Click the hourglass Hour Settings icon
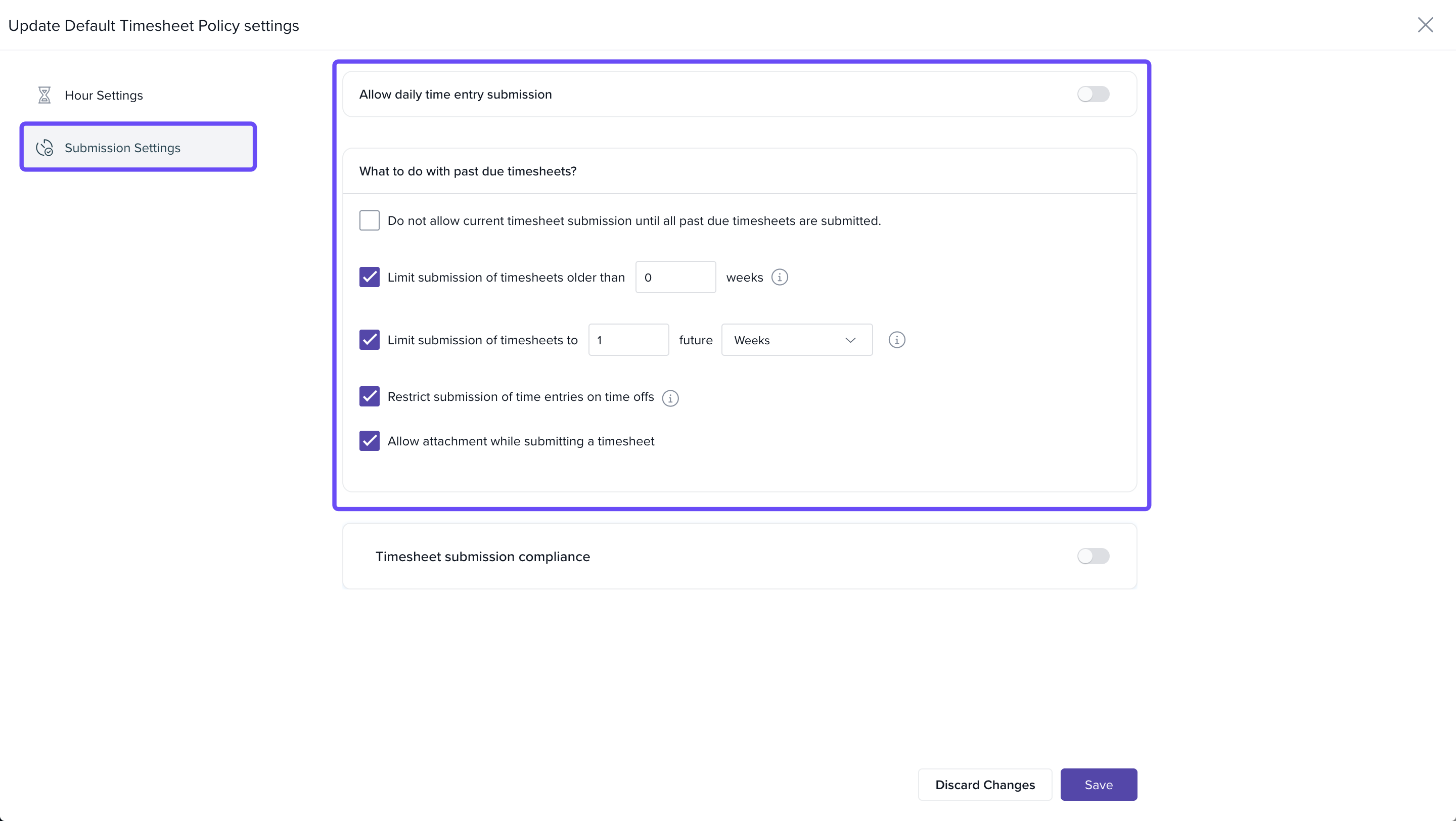Screen dimensions: 1456x821 pyautogui.click(x=44, y=95)
